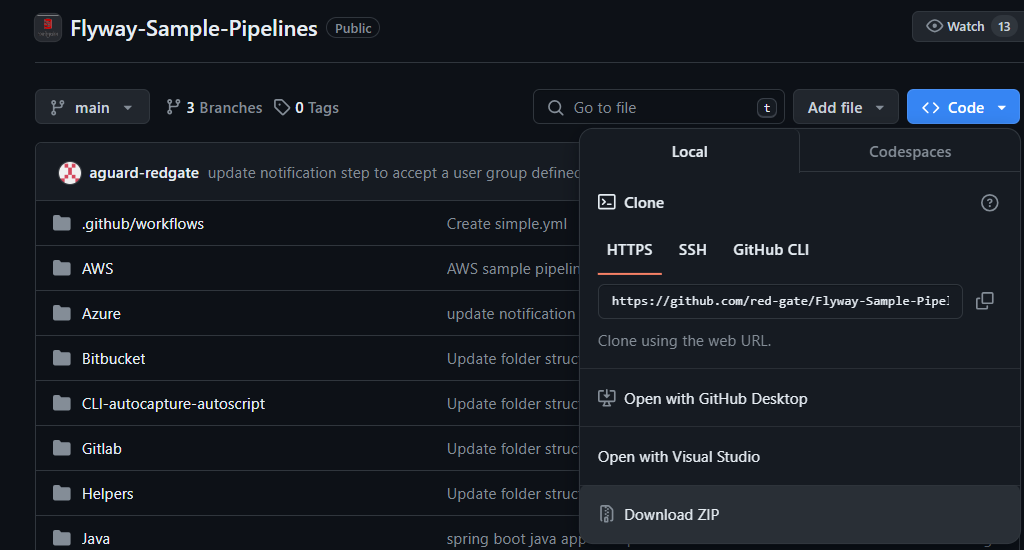
Task: Click the Public visibility badge
Action: [x=353, y=28]
